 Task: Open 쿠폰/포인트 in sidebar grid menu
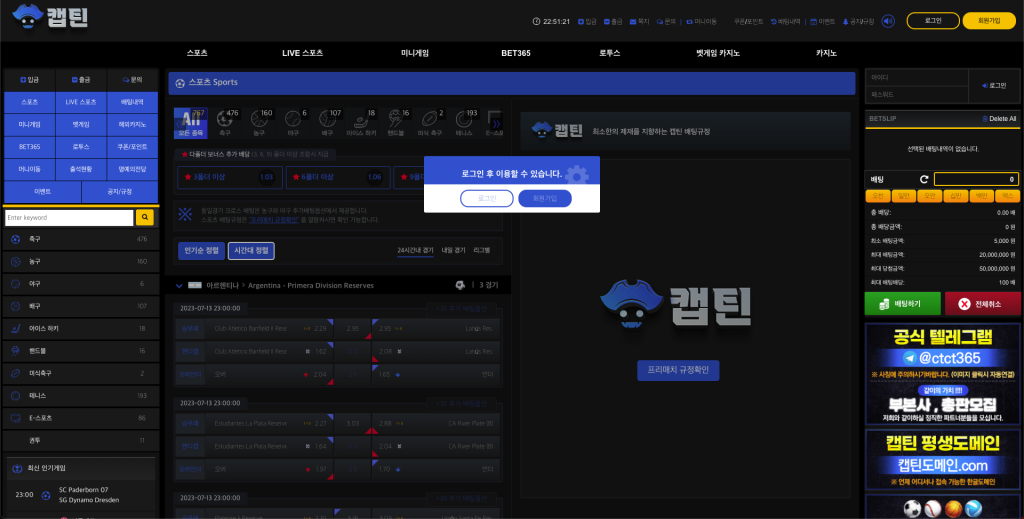(132, 147)
